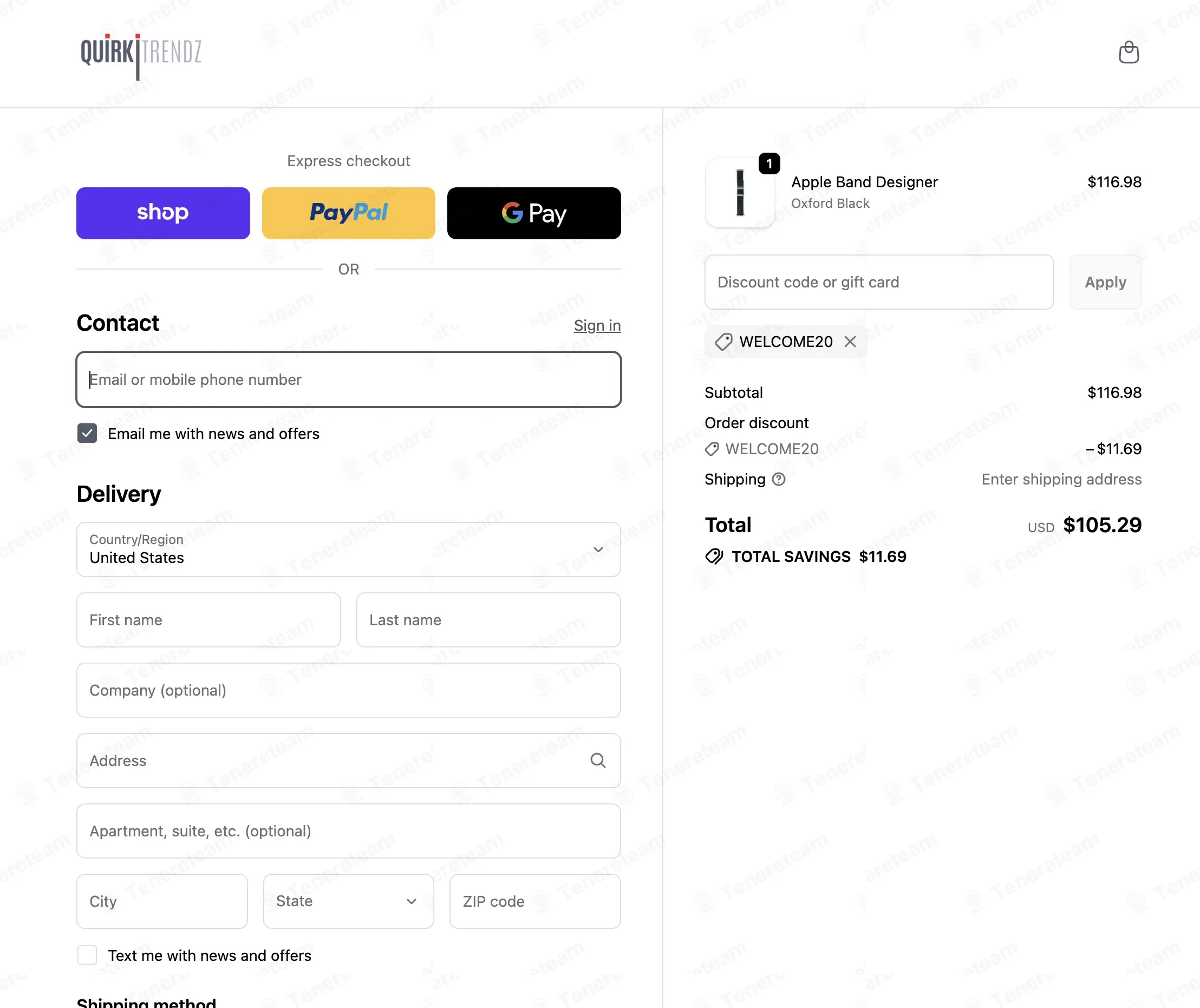Click the Enter shipping address text

(1061, 479)
